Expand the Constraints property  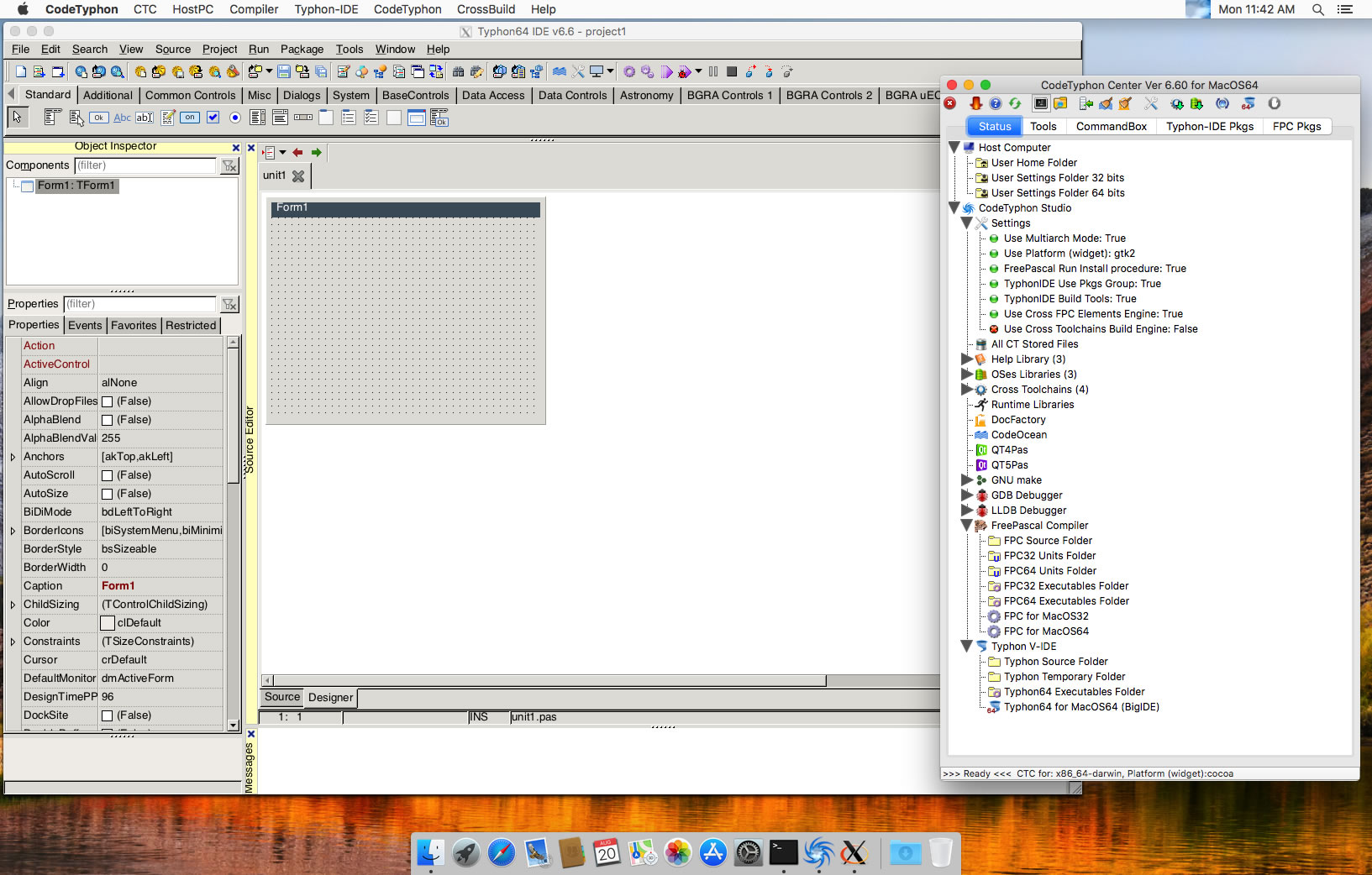pos(13,642)
